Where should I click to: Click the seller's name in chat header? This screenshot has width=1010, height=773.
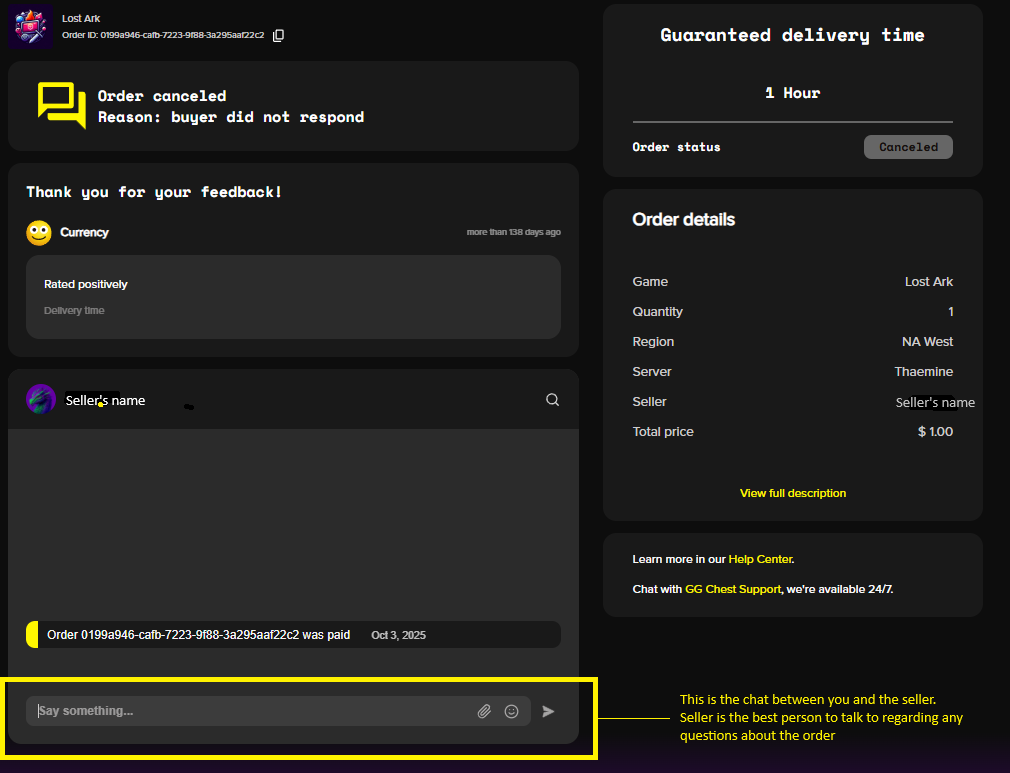[105, 400]
